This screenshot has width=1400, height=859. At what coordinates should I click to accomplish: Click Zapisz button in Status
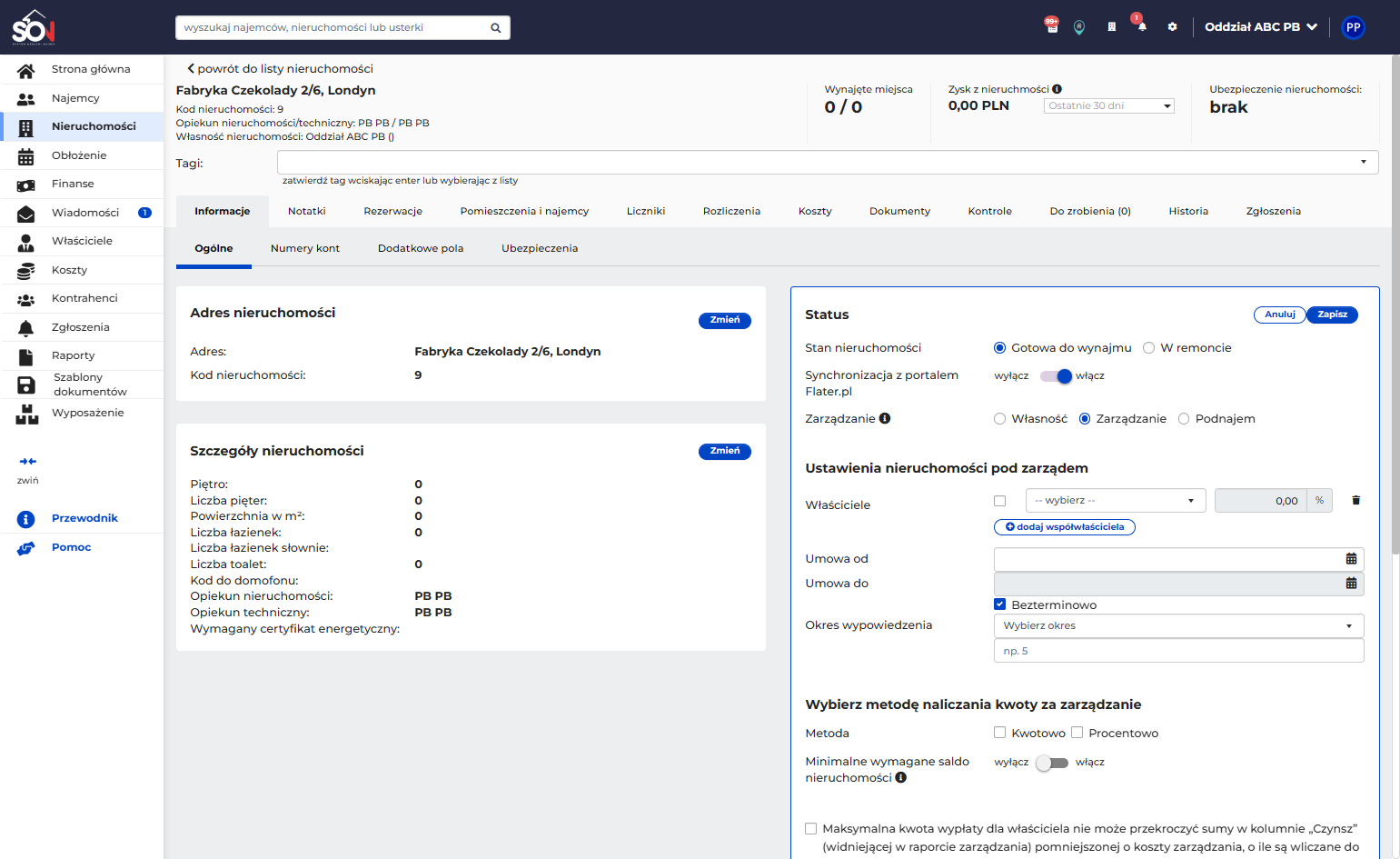(x=1332, y=315)
